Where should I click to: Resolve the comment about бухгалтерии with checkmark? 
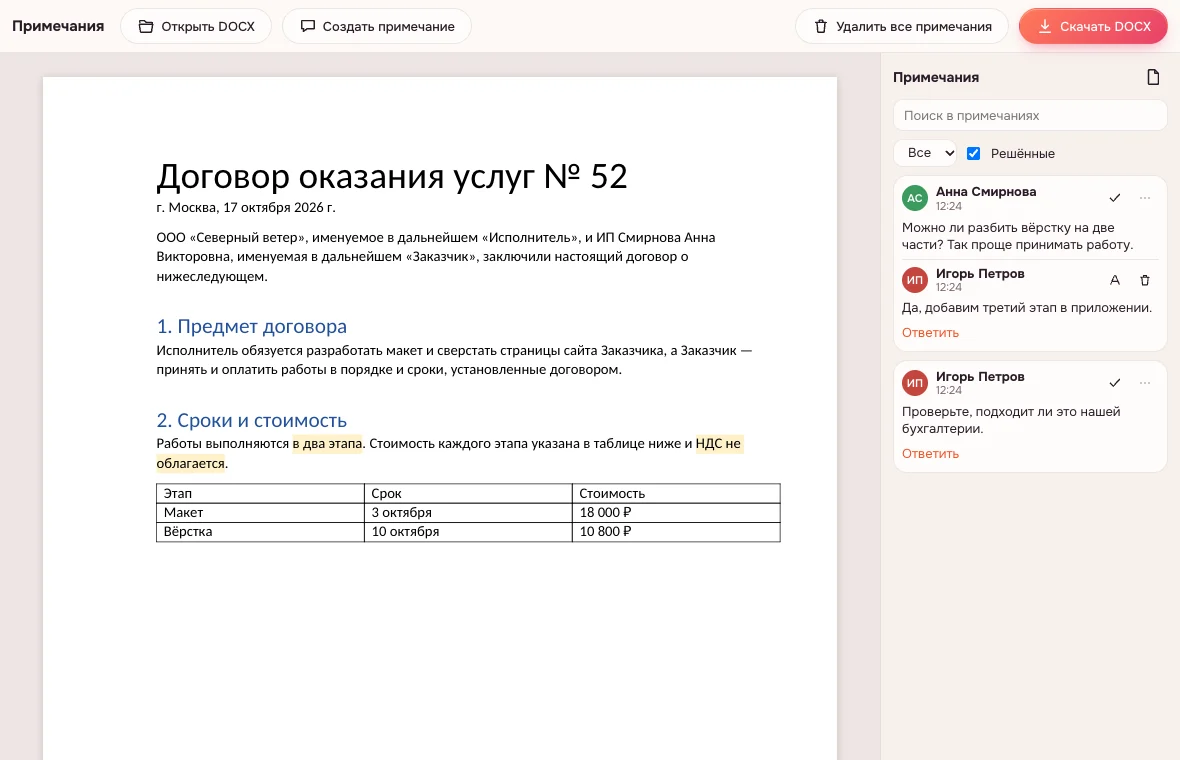[x=1115, y=383]
